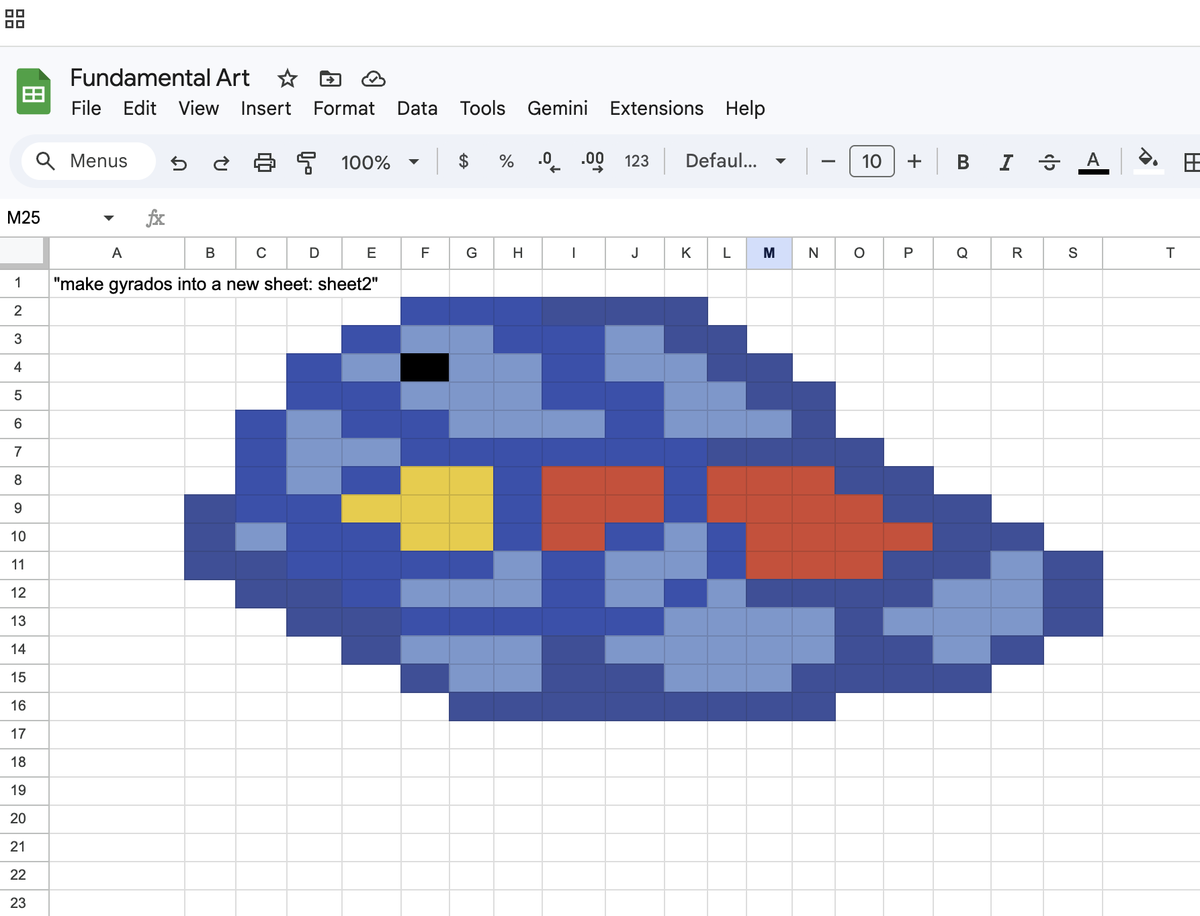1200x916 pixels.
Task: Decrease decimal places
Action: click(x=548, y=161)
